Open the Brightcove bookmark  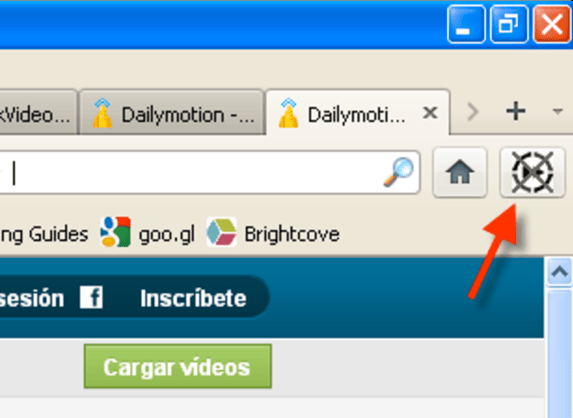pyautogui.click(x=273, y=233)
